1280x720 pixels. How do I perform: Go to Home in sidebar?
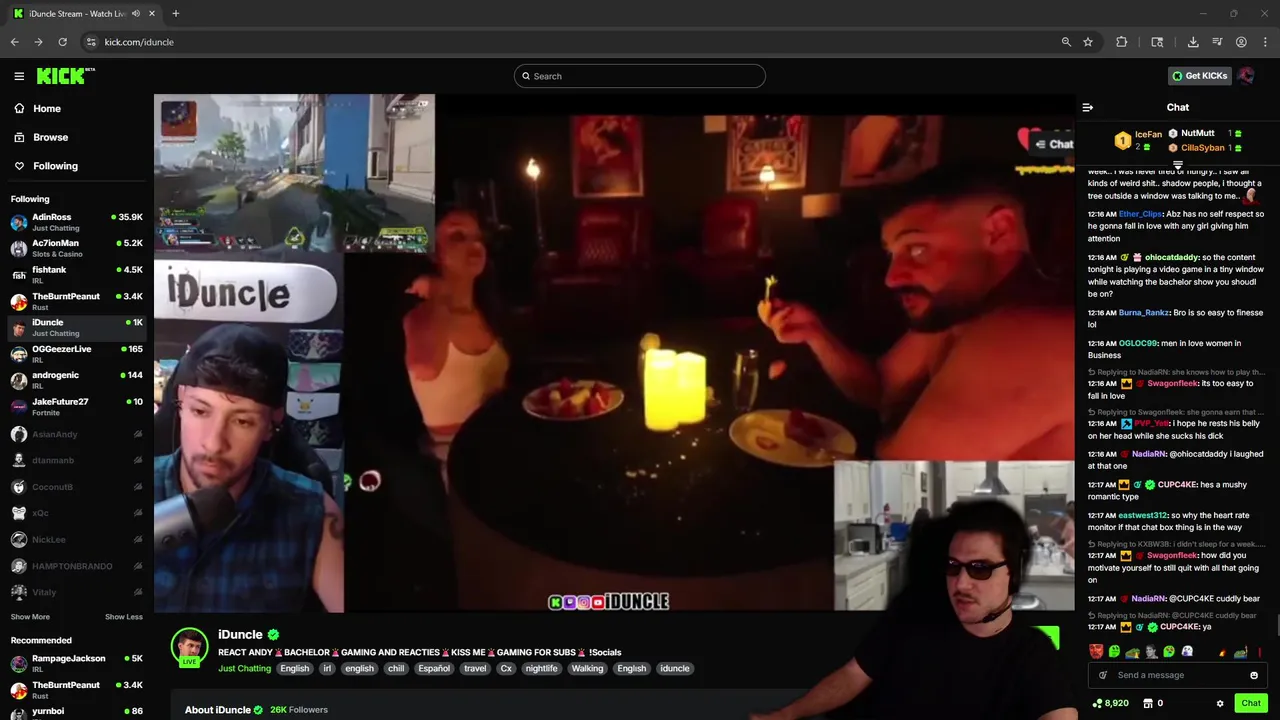tap(46, 108)
